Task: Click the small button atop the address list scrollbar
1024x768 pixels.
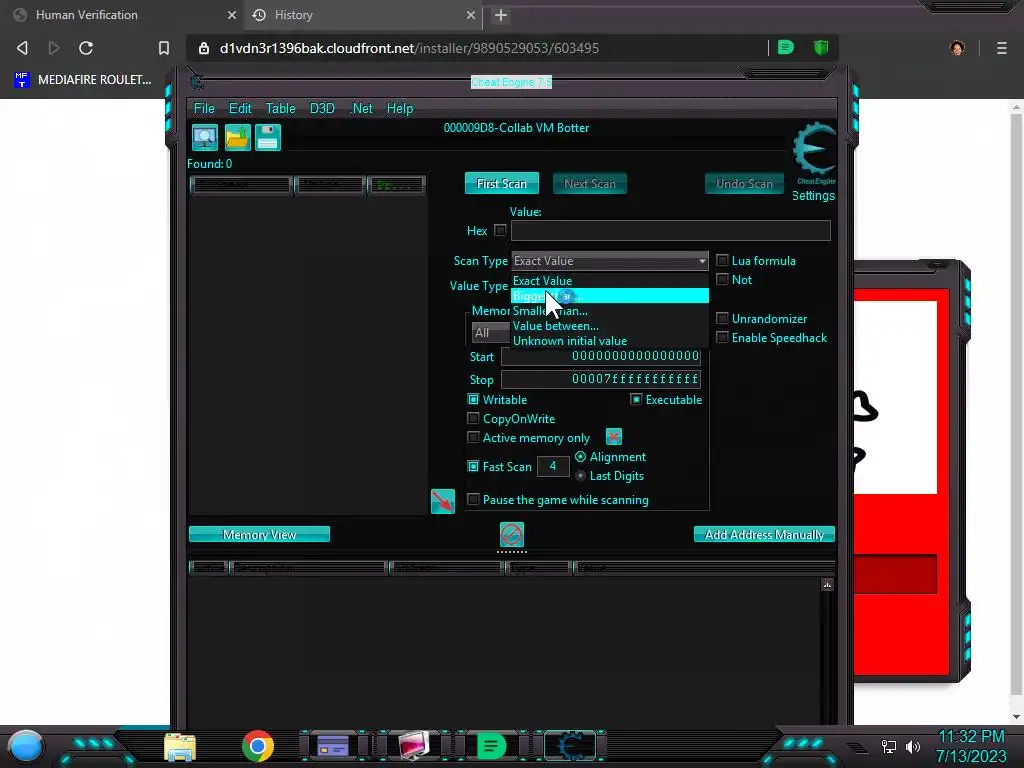Action: [x=827, y=585]
